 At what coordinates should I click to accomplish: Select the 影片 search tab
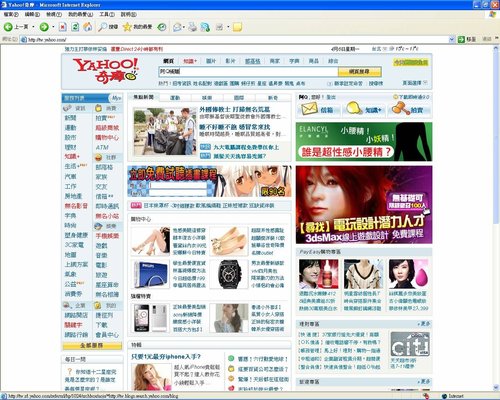pos(230,61)
